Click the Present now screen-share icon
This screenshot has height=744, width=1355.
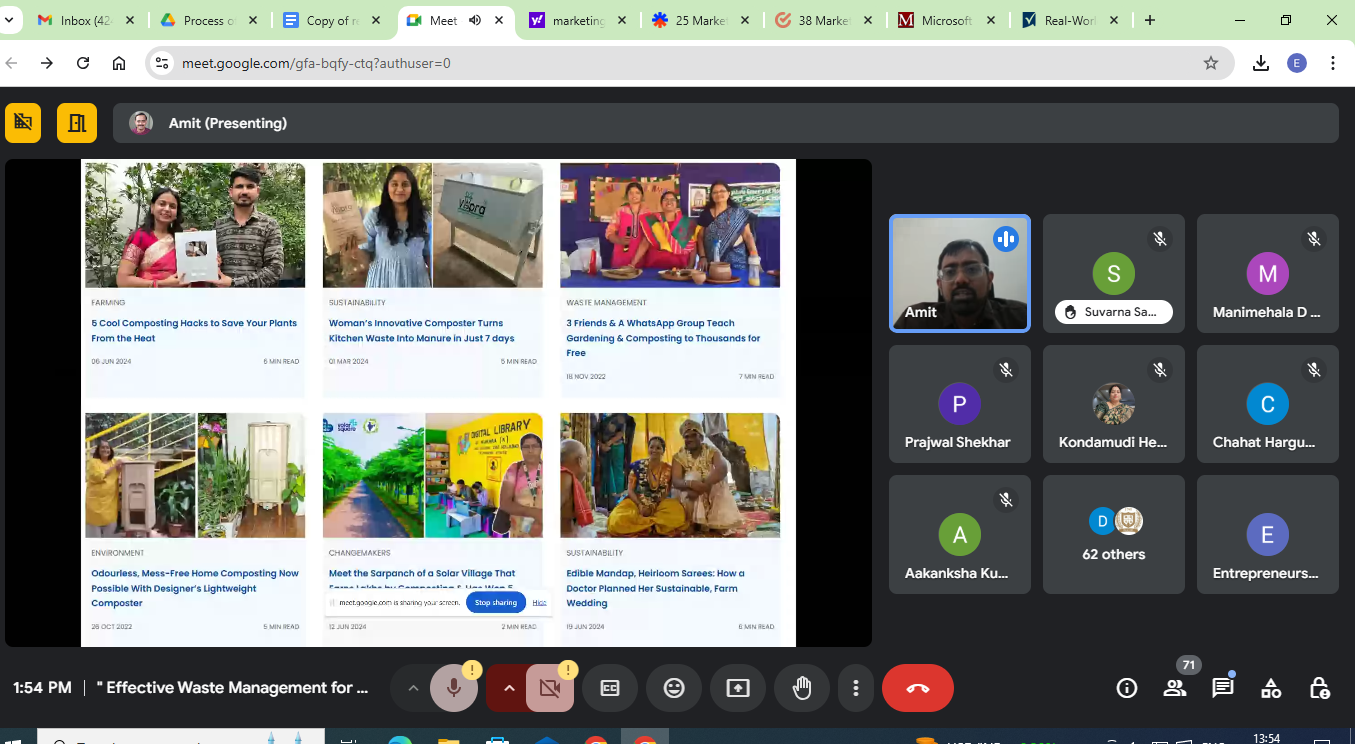[737, 688]
